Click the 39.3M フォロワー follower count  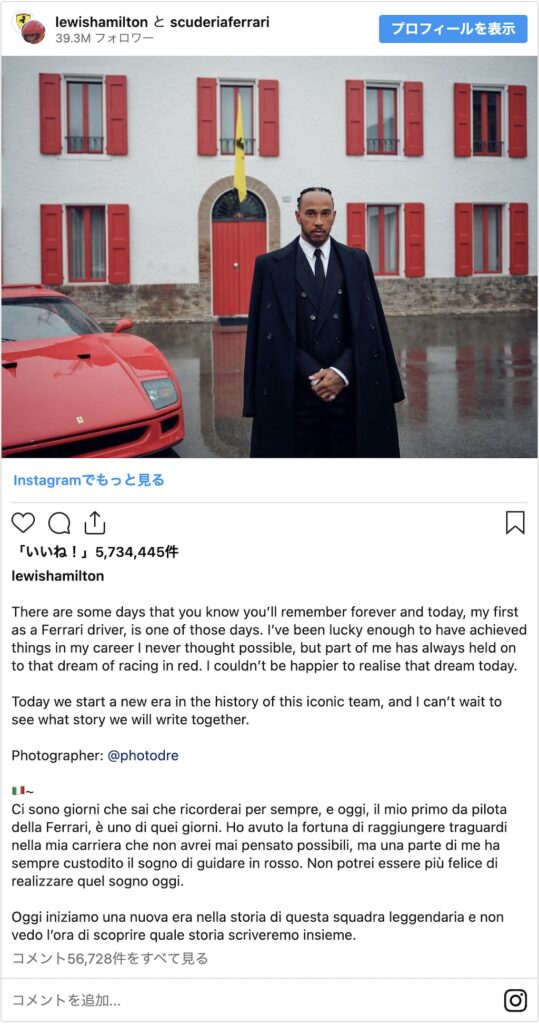coord(105,39)
